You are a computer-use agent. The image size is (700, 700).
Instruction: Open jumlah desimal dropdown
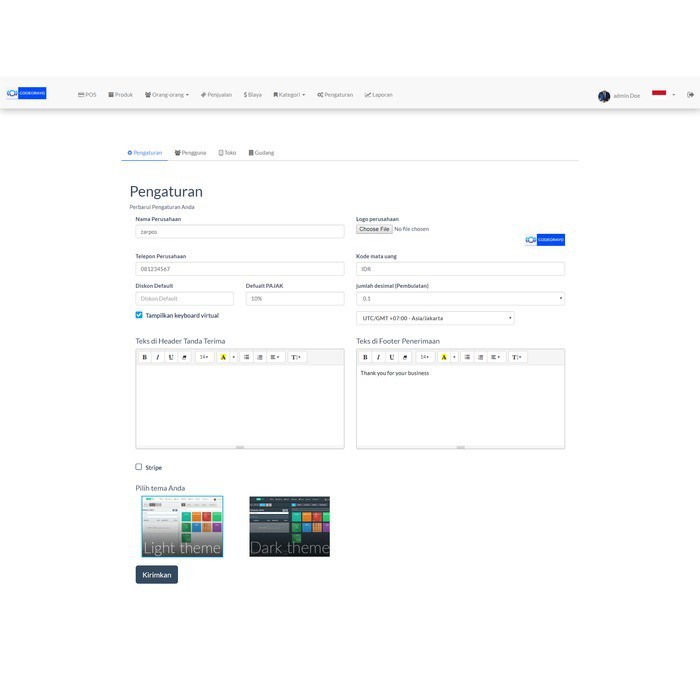(460, 298)
